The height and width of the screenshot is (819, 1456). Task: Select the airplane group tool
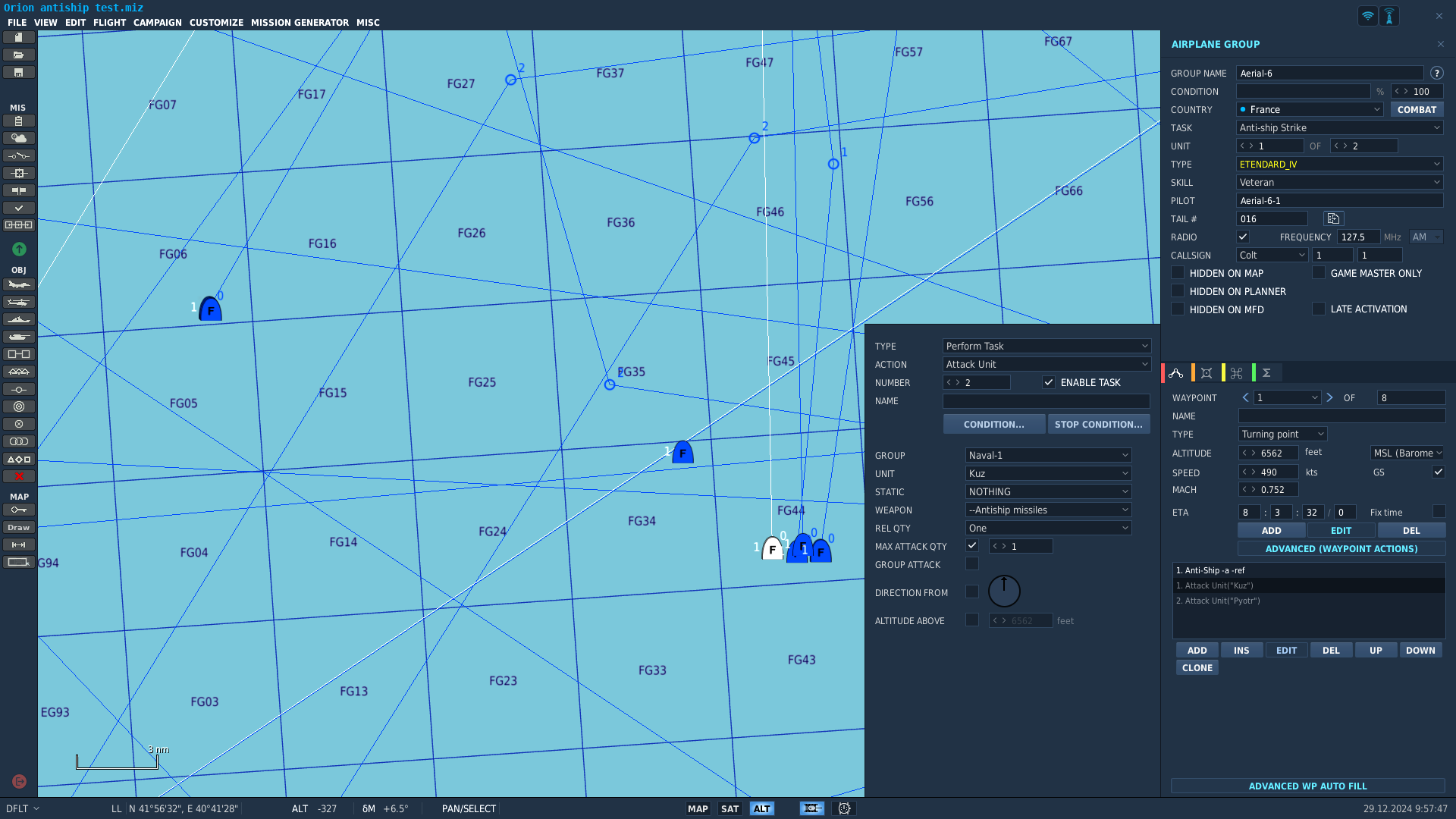tap(19, 284)
